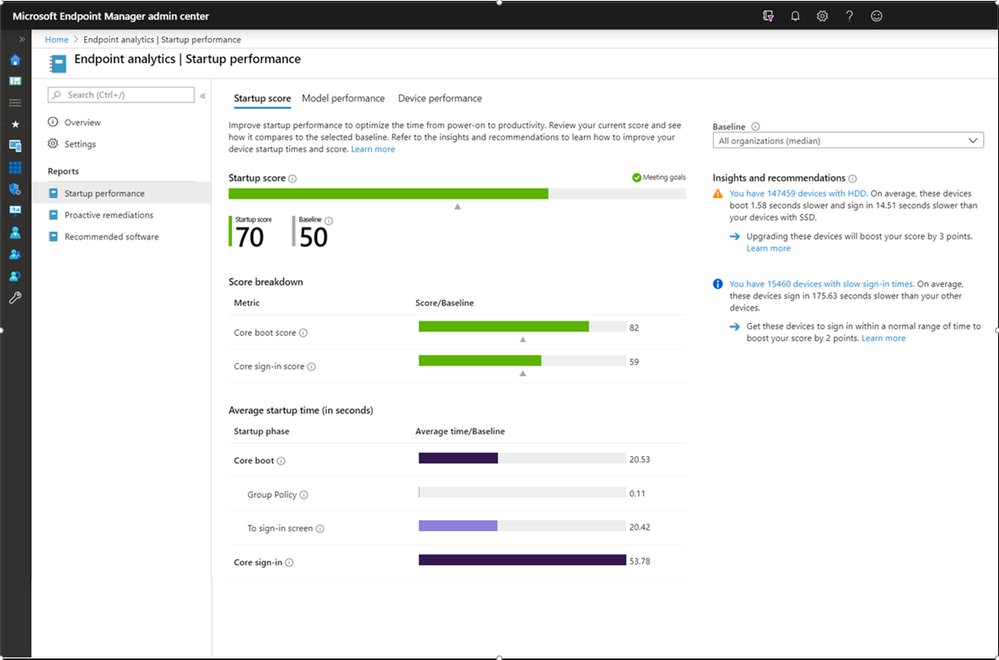Open directory and subscription filter icon
Viewport: 999px width, 660px height.
click(768, 16)
